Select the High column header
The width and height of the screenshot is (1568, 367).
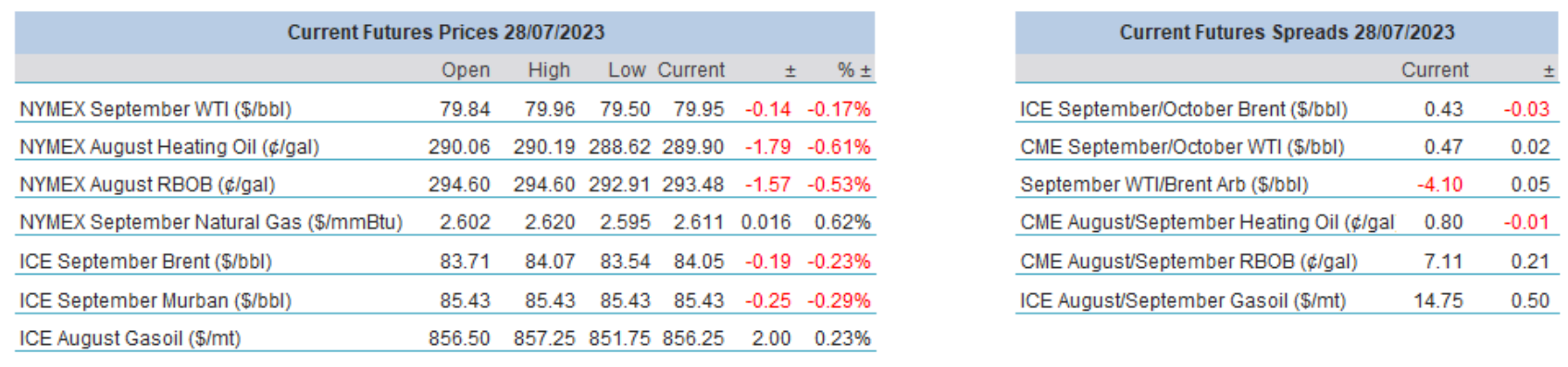pos(549,70)
